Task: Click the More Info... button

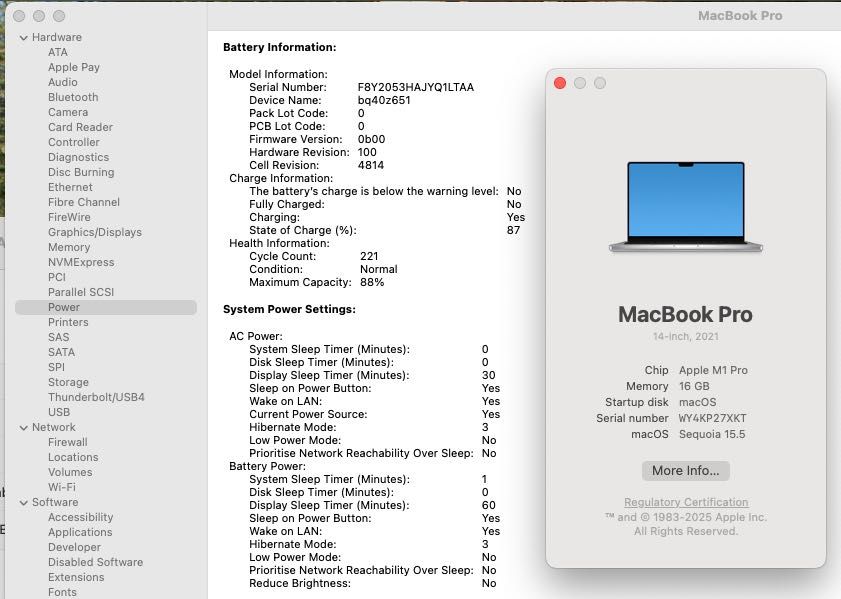Action: pos(685,471)
